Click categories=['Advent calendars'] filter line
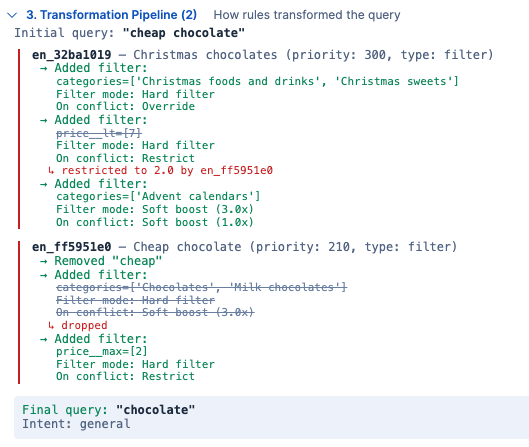The width and height of the screenshot is (529, 447). [x=158, y=196]
